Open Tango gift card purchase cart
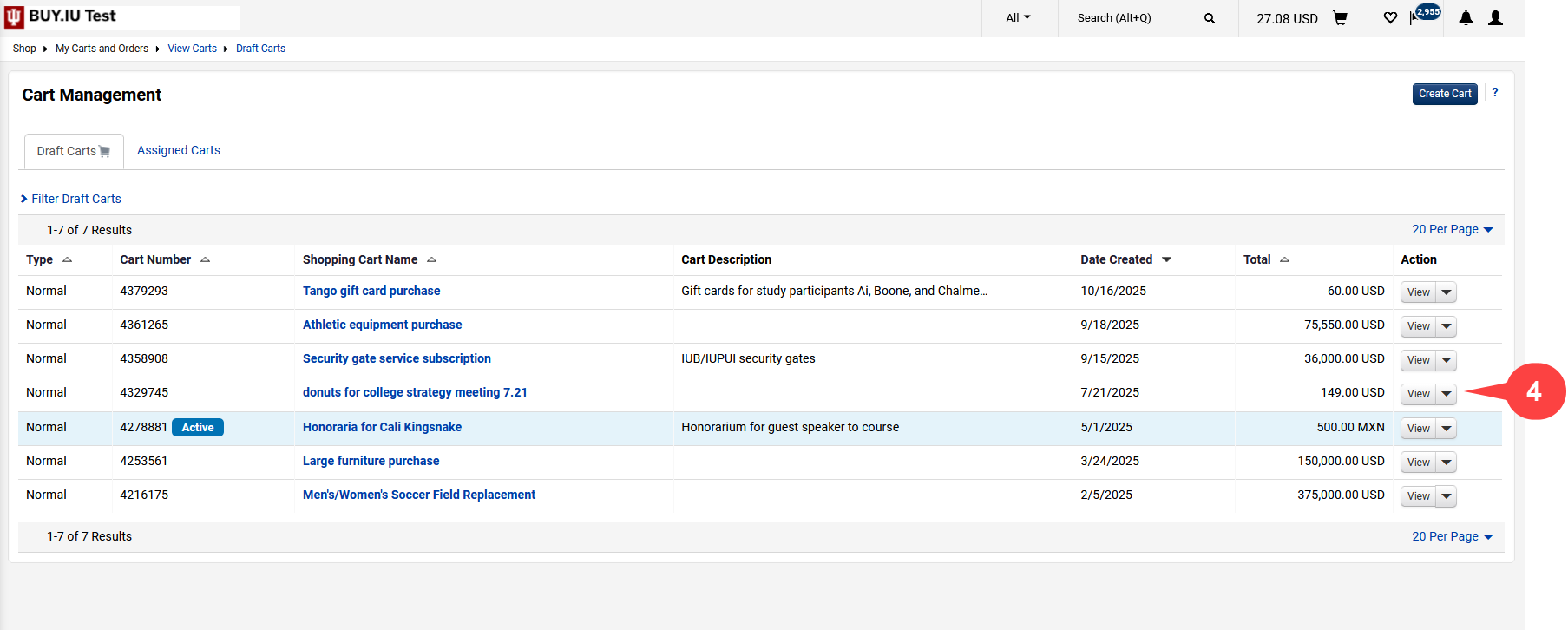The image size is (1568, 630). tap(371, 291)
